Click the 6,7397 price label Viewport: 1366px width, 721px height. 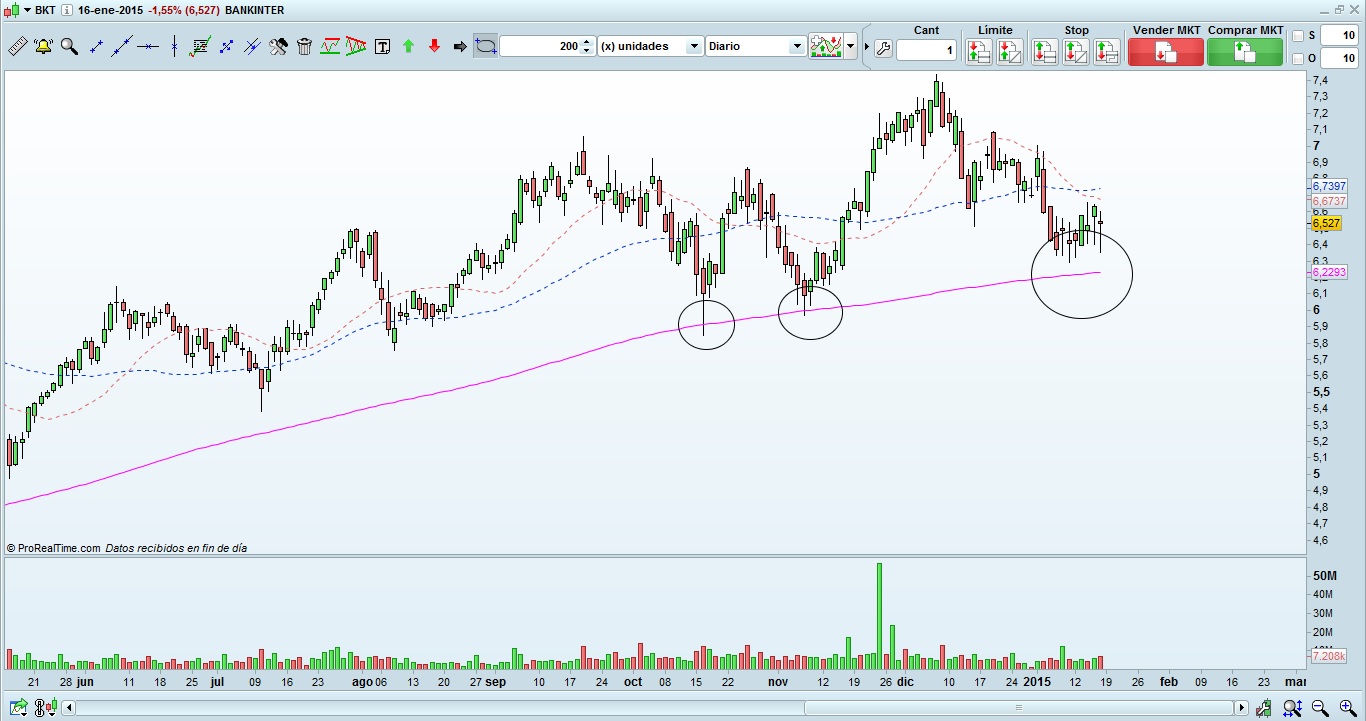1328,187
